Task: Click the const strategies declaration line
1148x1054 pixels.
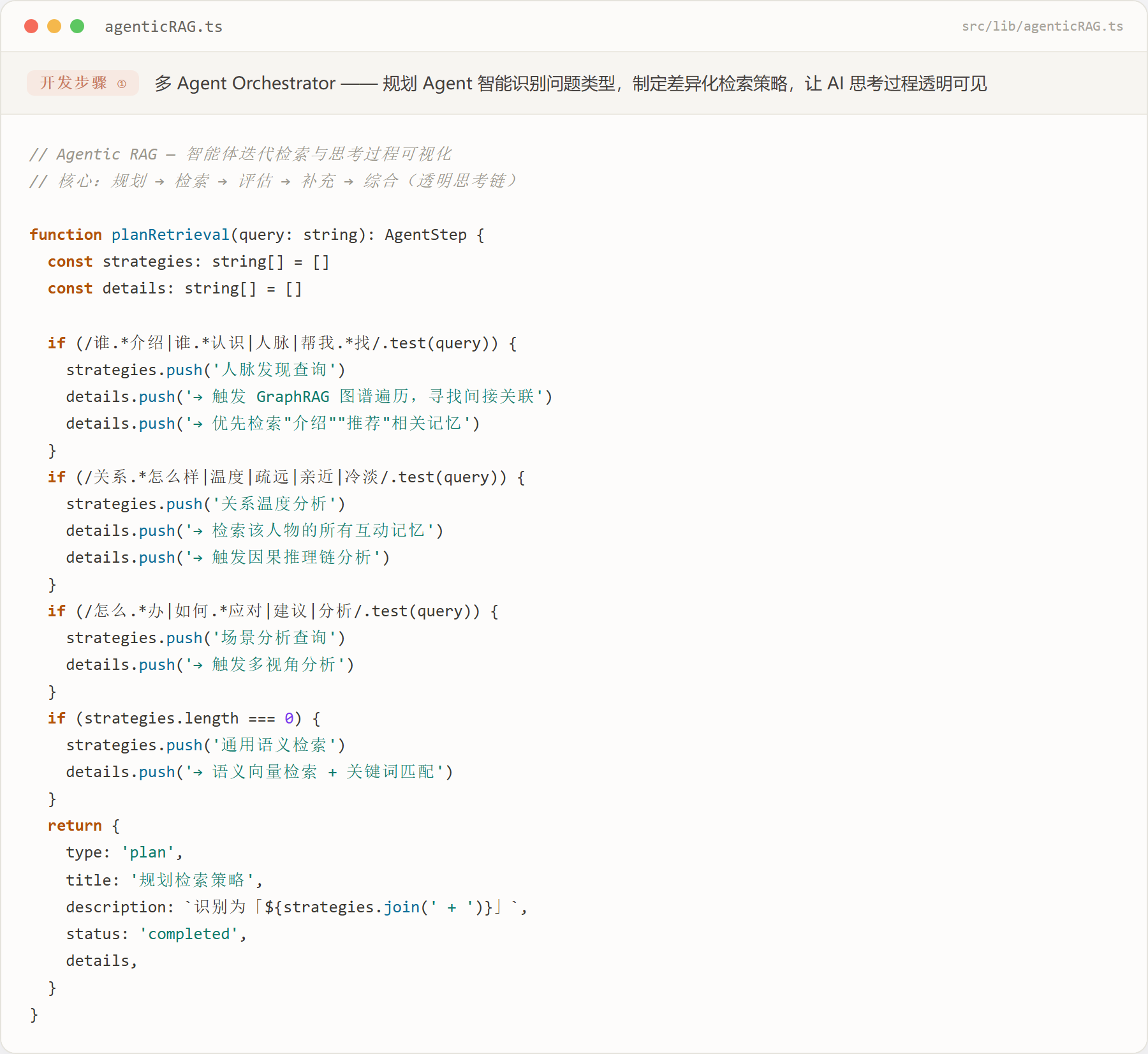Action: 189,262
